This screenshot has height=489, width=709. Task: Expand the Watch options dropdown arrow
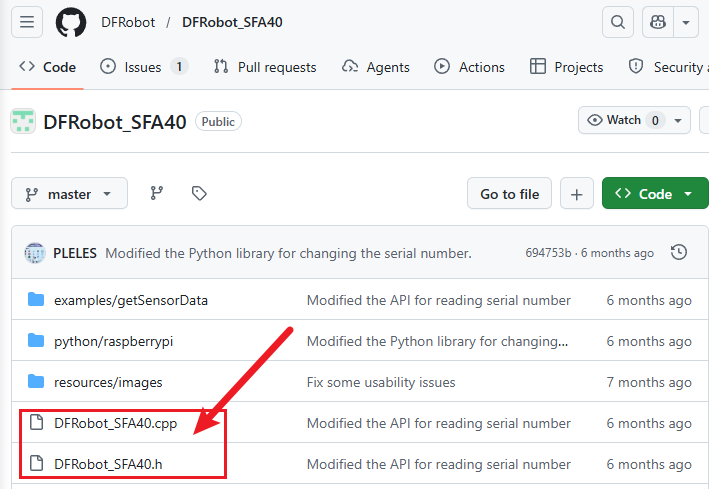pyautogui.click(x=678, y=120)
